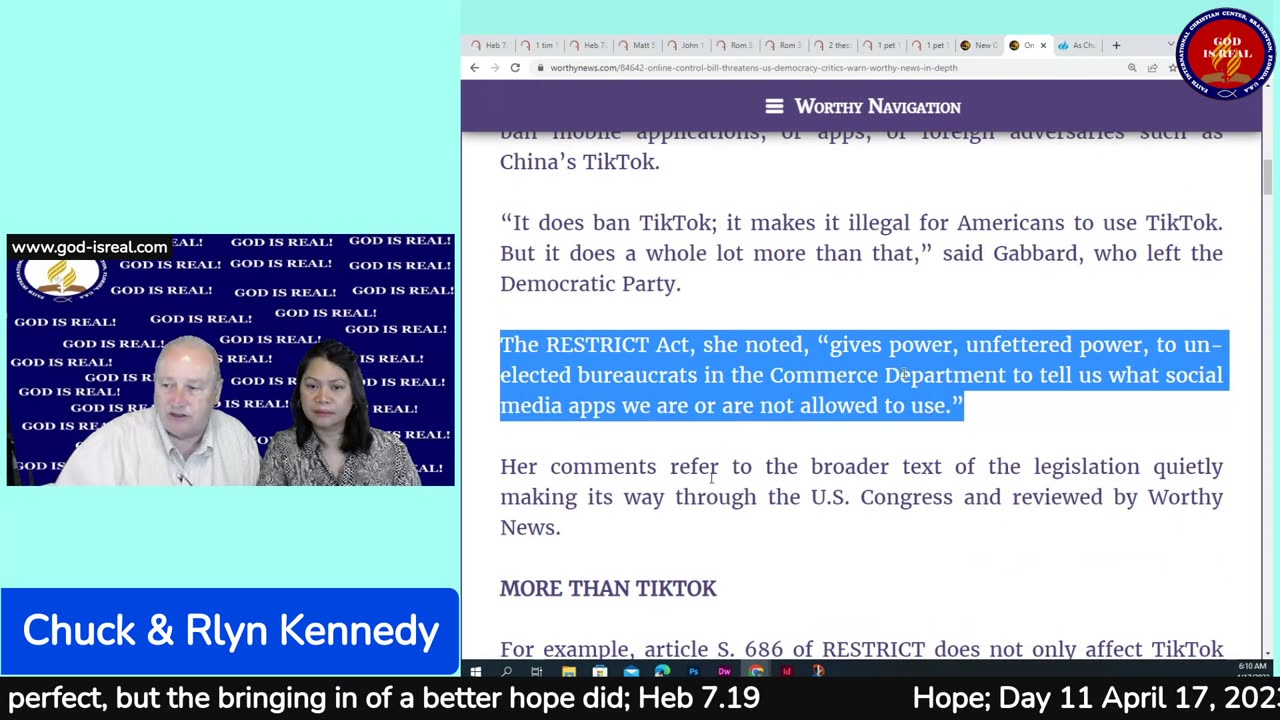The image size is (1280, 720).
Task: Launch Dreamweaver from the taskbar
Action: point(724,671)
